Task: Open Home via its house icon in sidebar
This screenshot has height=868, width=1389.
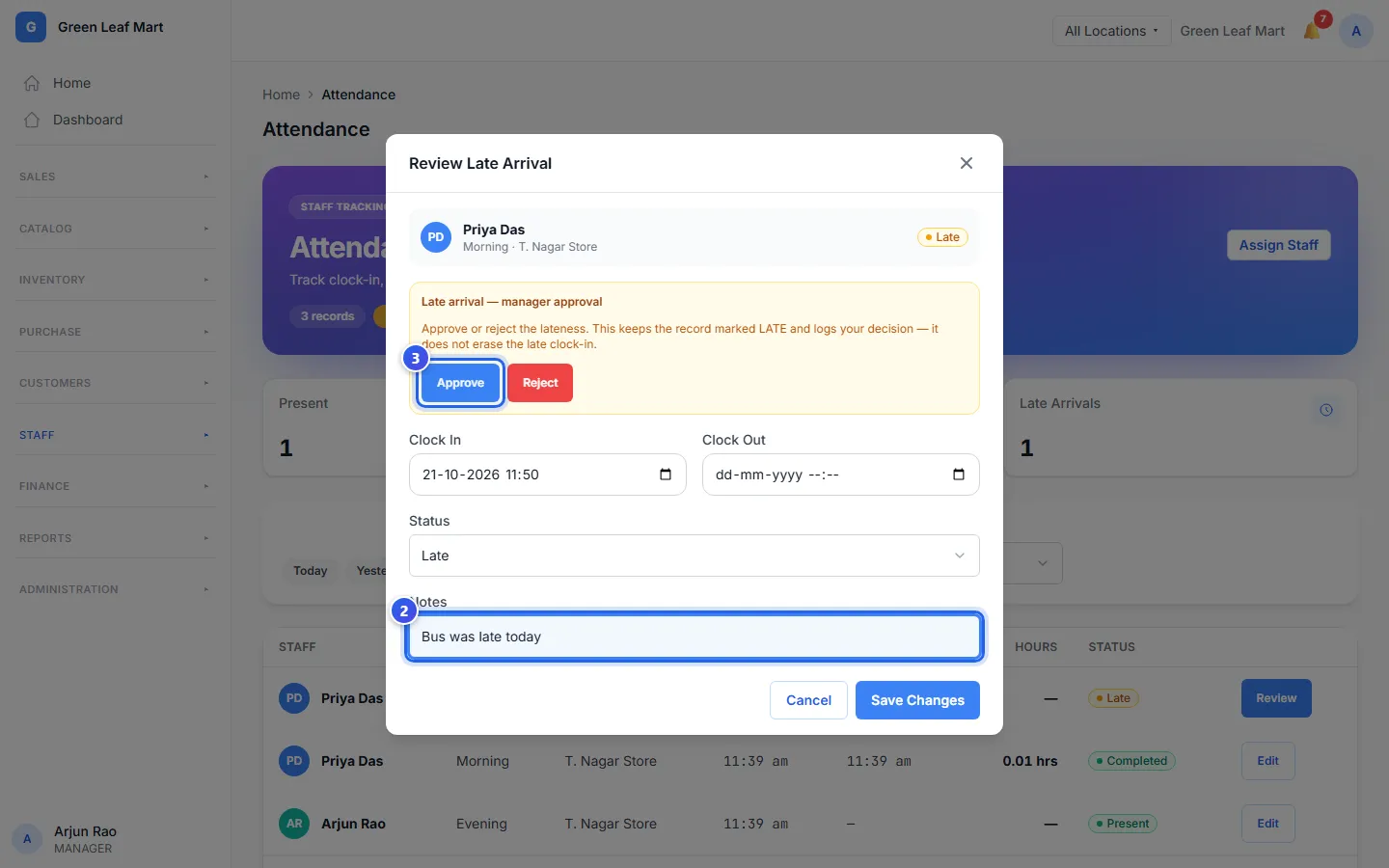Action: pos(32,83)
